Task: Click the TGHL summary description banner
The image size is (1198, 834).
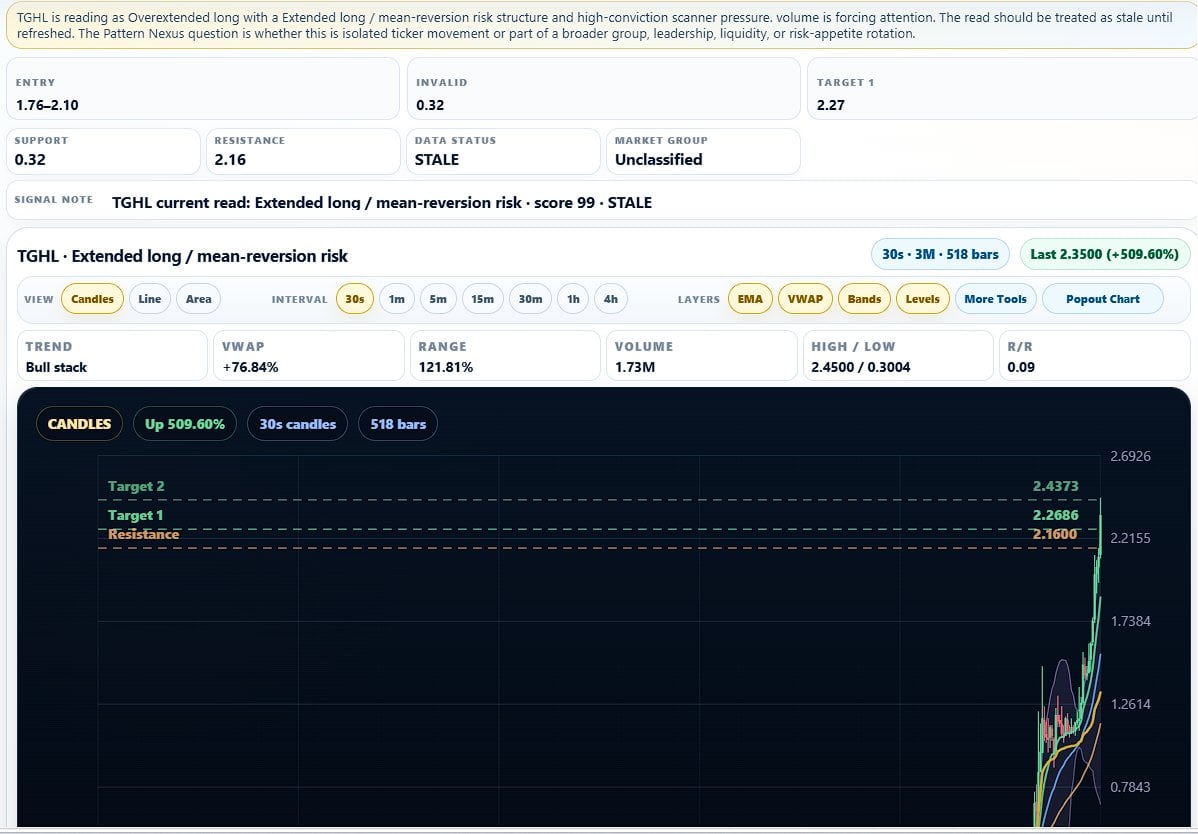Action: 601,25
